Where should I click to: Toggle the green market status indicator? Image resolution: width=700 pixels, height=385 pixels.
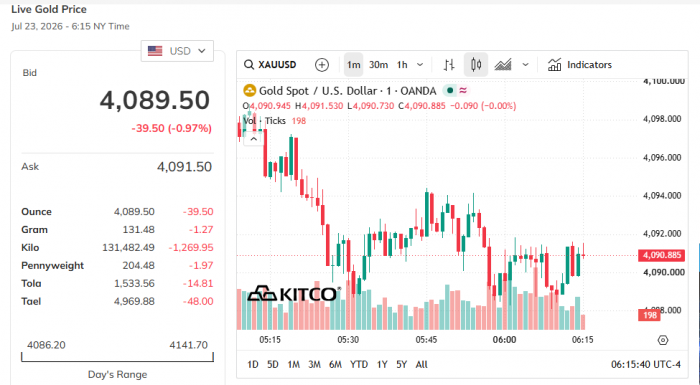450,91
